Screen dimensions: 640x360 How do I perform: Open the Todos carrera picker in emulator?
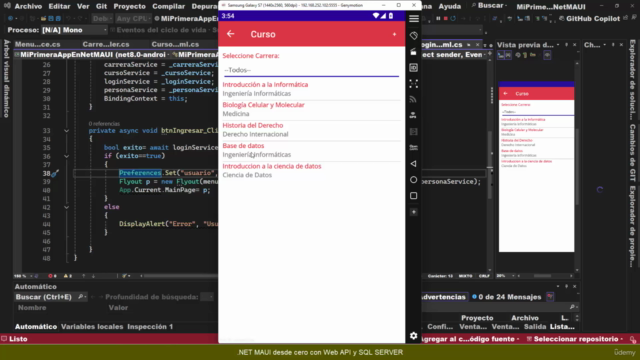(x=311, y=70)
